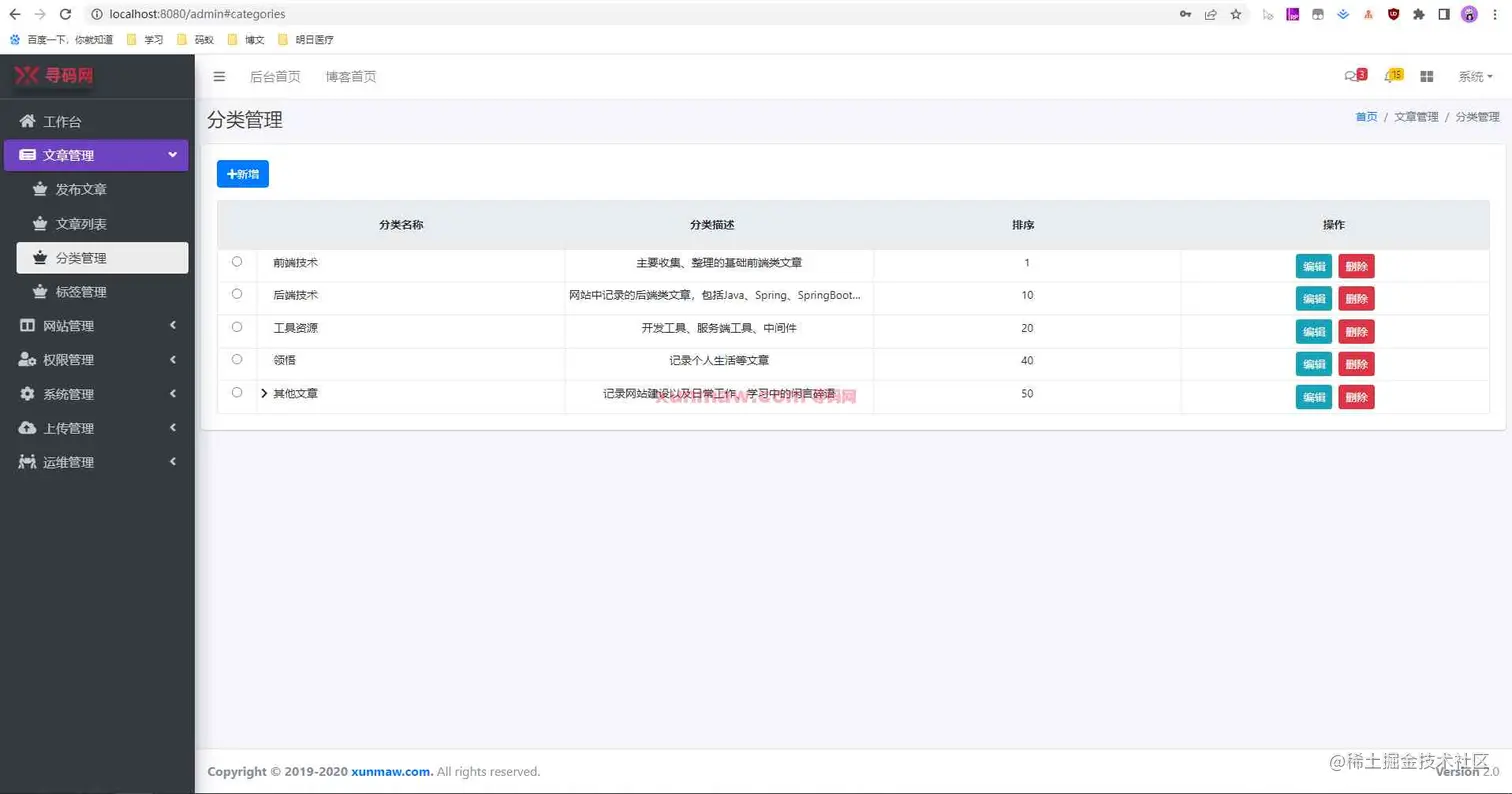Open the 百度一下，你就知道 bookmark
The width and height of the screenshot is (1512, 794).
(x=61, y=40)
